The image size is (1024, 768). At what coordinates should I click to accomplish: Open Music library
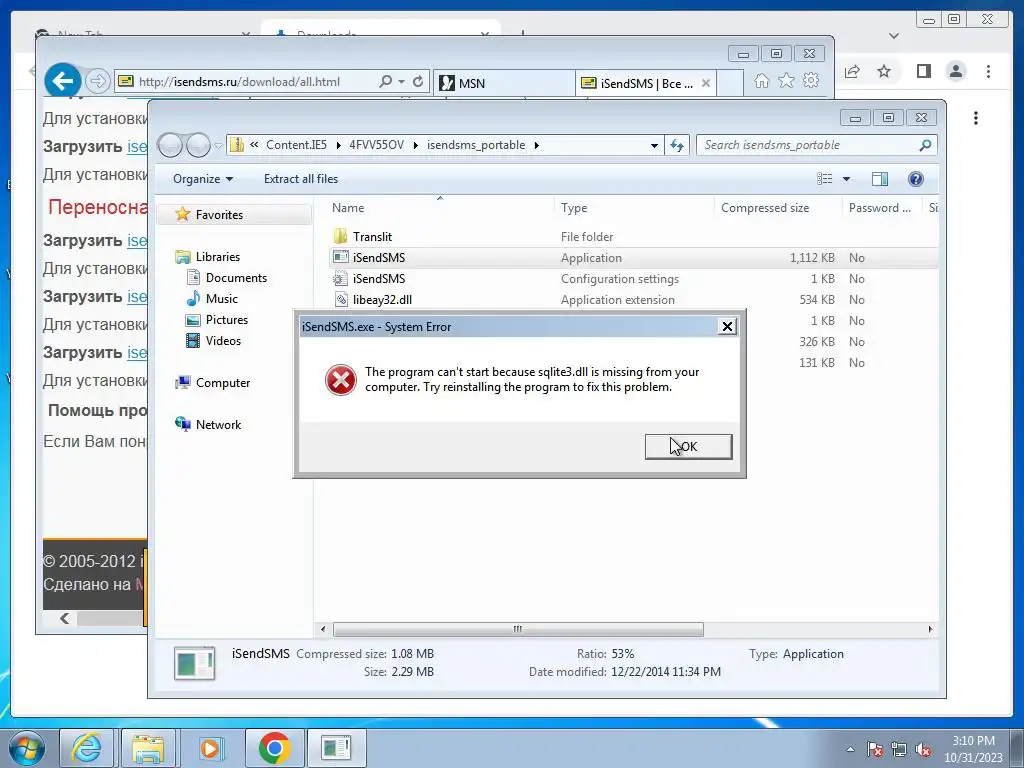221,298
